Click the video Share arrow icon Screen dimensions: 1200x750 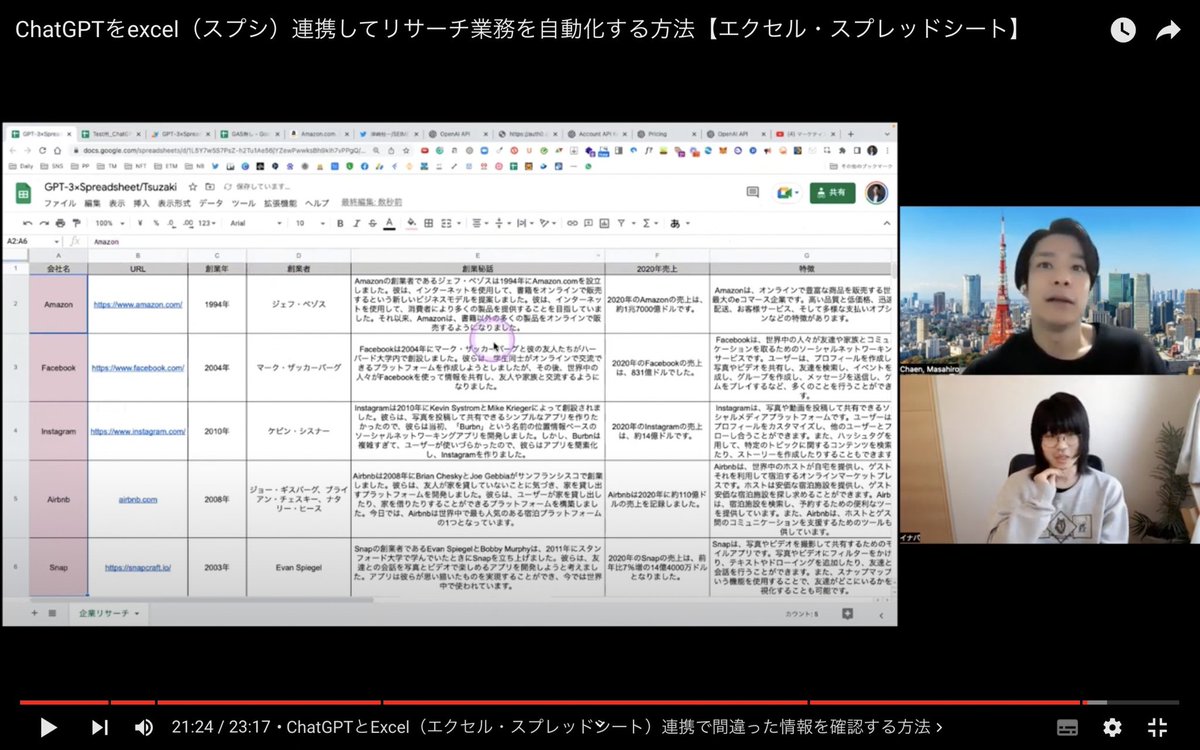1168,31
